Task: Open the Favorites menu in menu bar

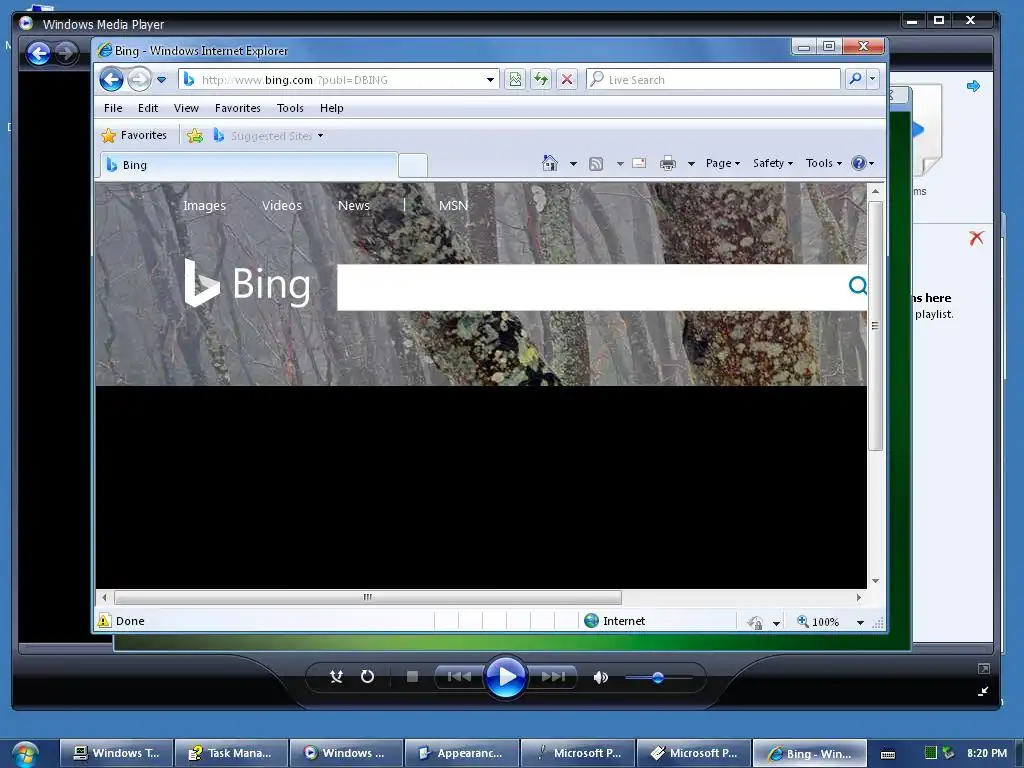Action: pos(238,108)
